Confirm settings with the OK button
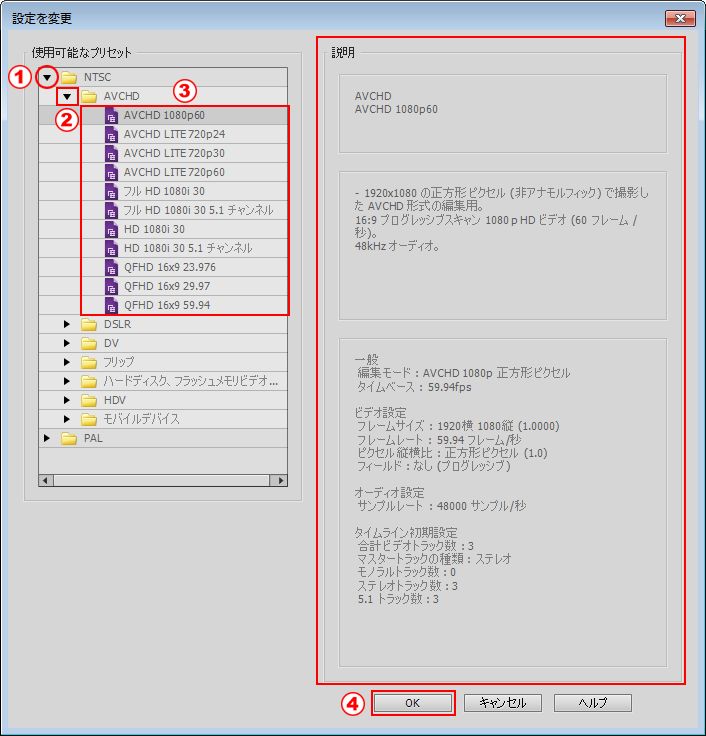 (413, 703)
